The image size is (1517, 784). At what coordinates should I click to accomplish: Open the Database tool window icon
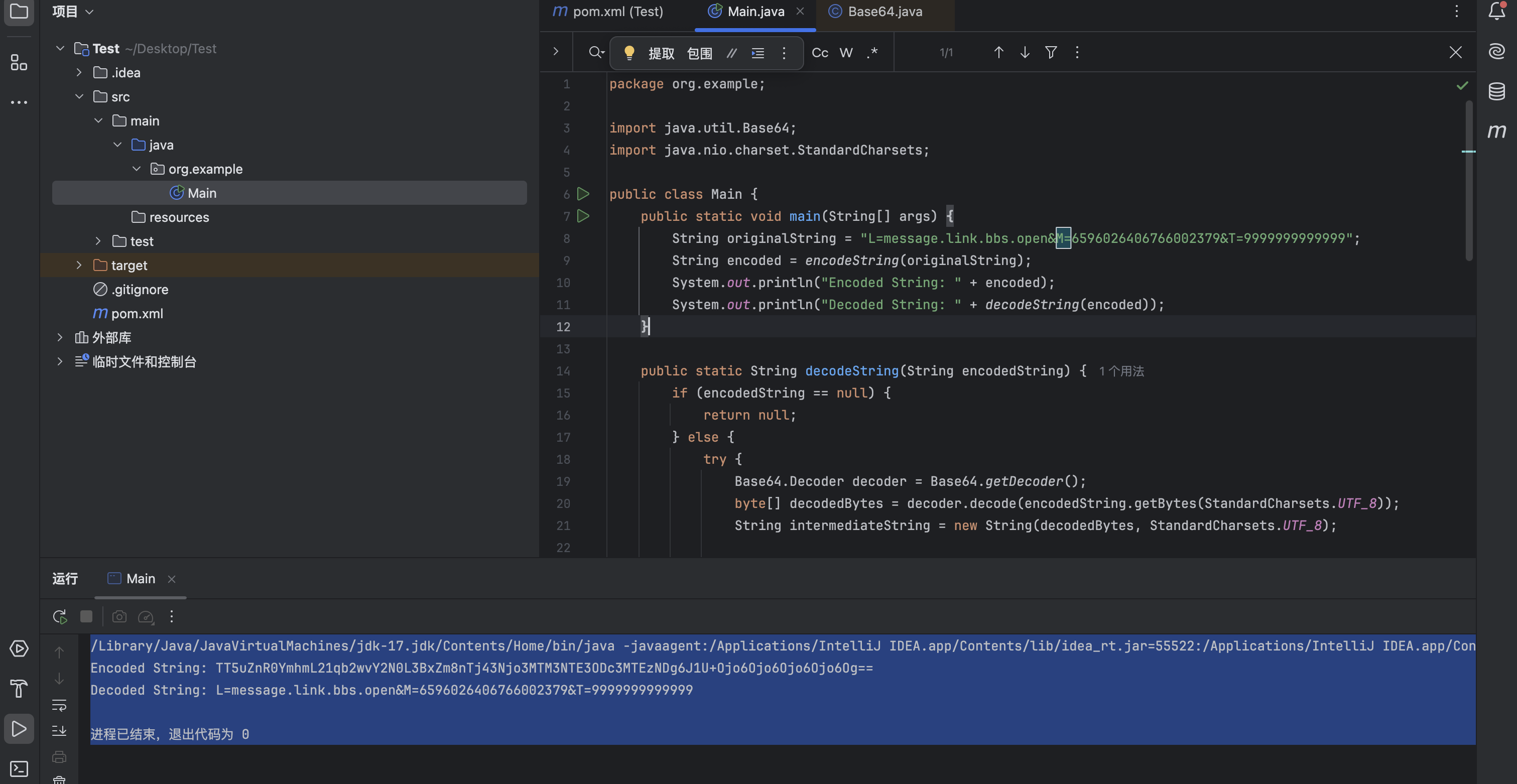[1496, 91]
